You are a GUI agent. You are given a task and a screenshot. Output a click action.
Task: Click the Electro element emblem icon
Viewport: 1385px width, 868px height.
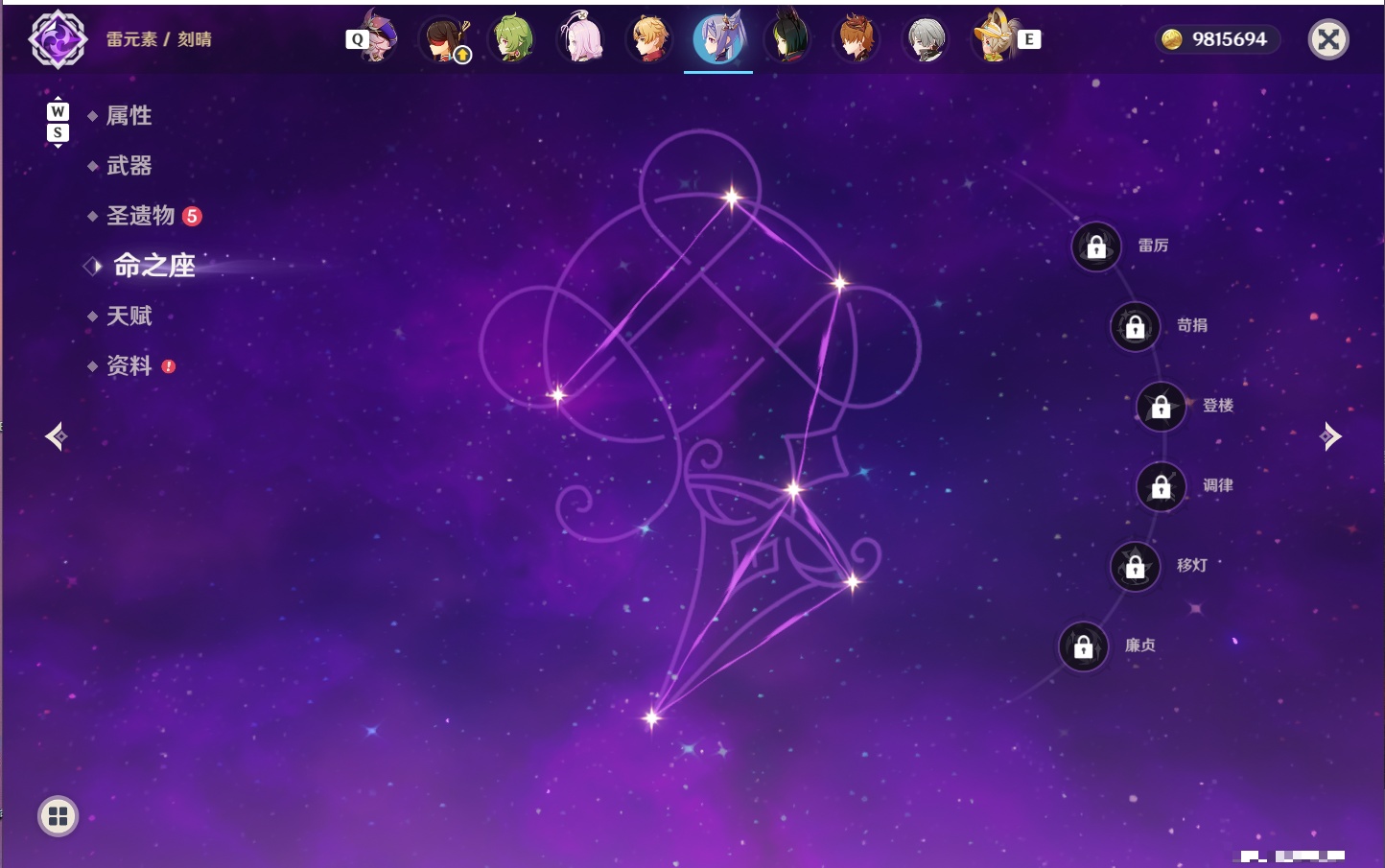(58, 39)
